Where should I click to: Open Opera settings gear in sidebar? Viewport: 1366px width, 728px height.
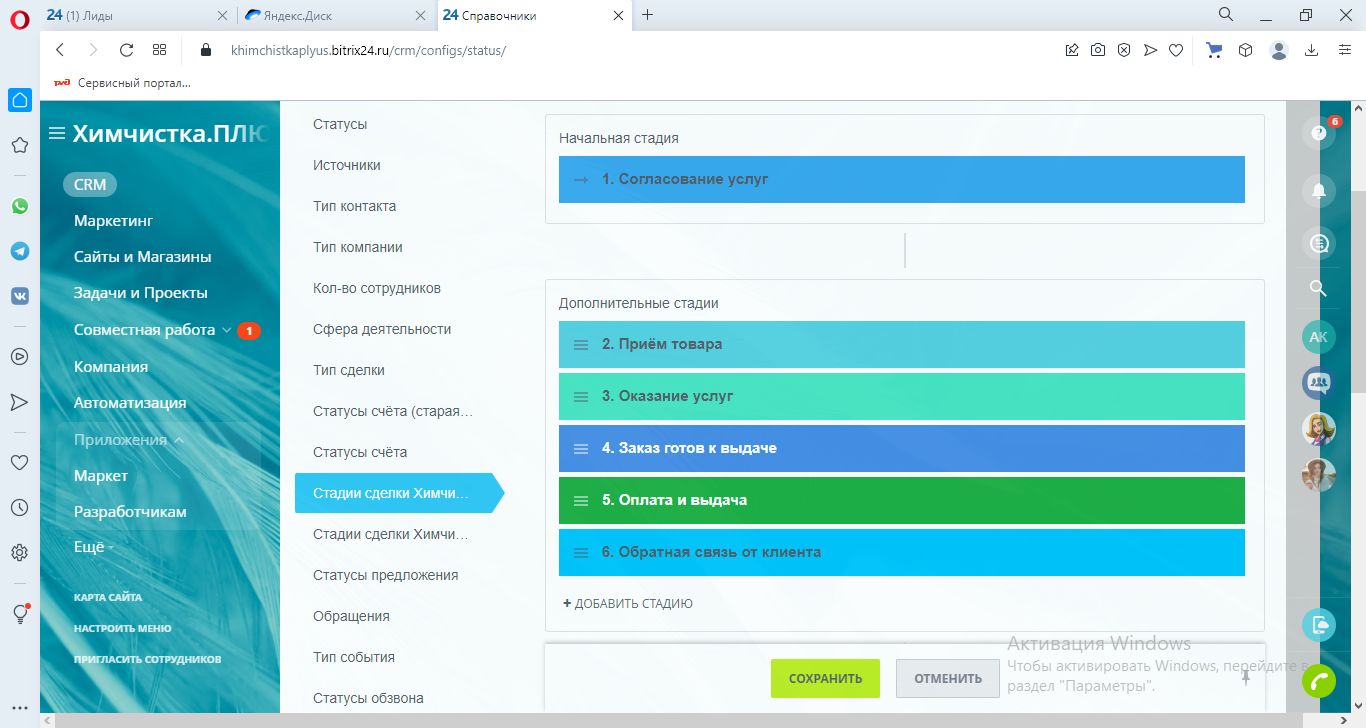coord(20,553)
